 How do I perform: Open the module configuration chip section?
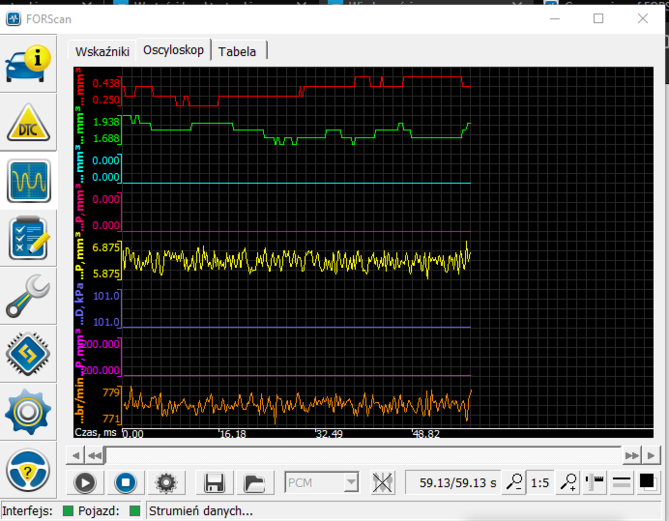(x=28, y=354)
